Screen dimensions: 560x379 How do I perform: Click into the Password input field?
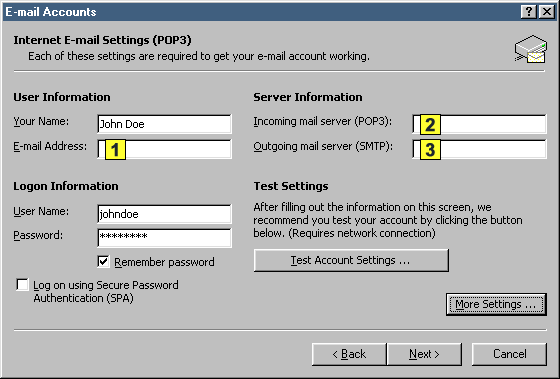(164, 238)
